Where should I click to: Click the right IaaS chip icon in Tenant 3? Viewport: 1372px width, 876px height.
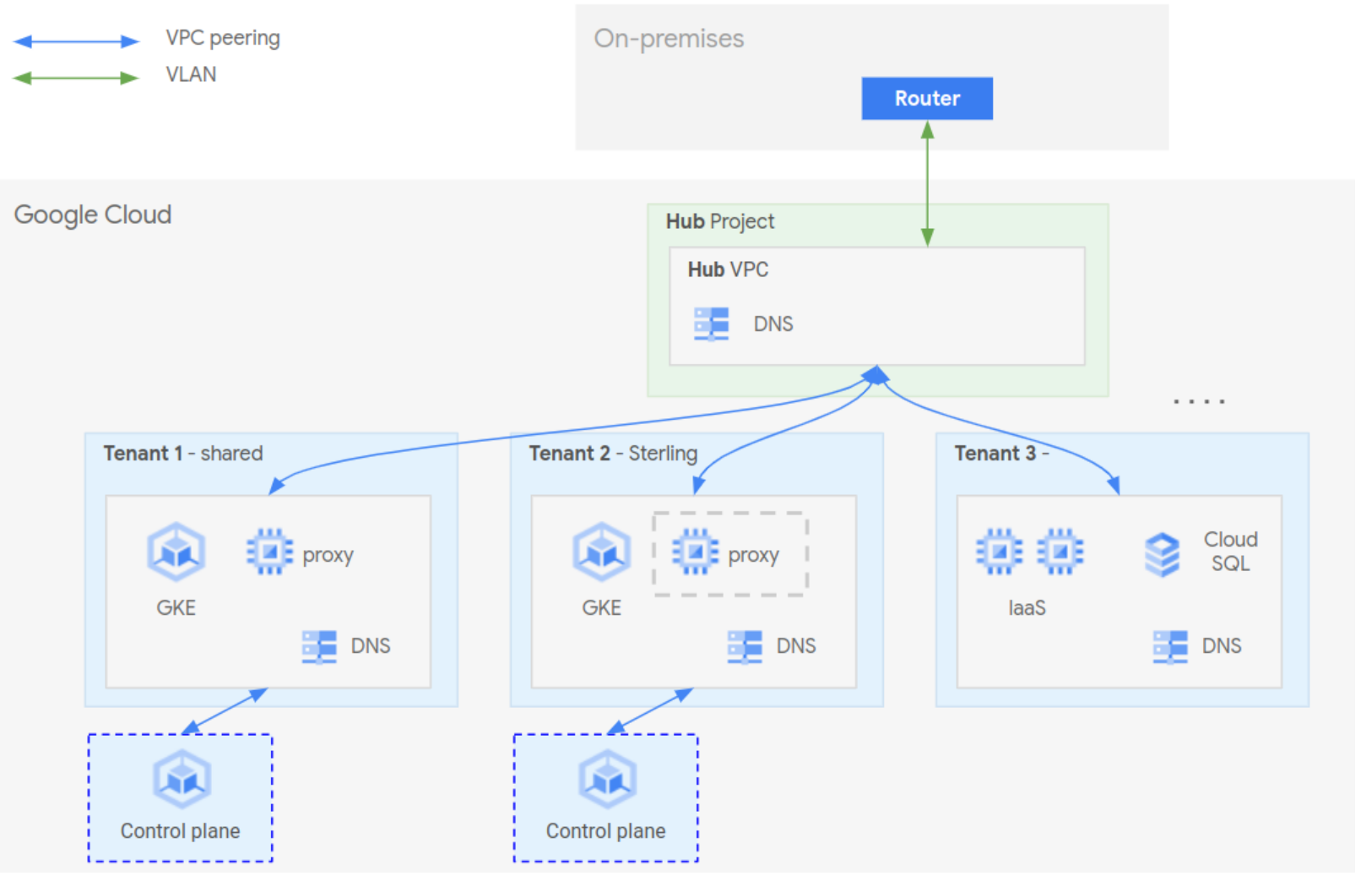[x=1060, y=552]
